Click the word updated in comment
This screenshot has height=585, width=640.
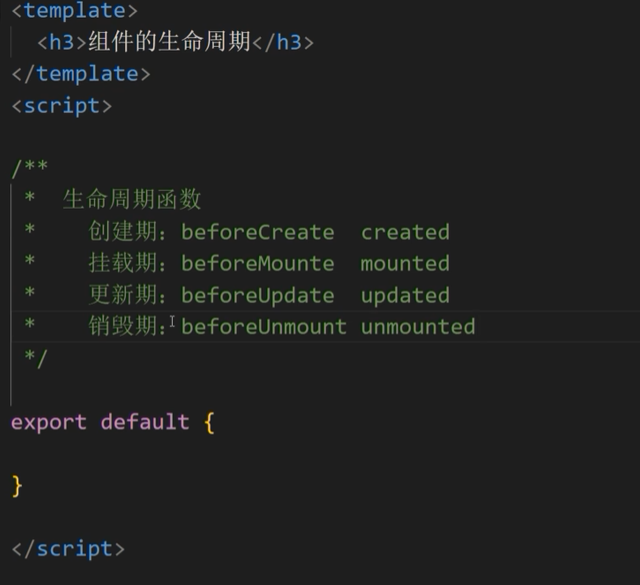click(405, 295)
